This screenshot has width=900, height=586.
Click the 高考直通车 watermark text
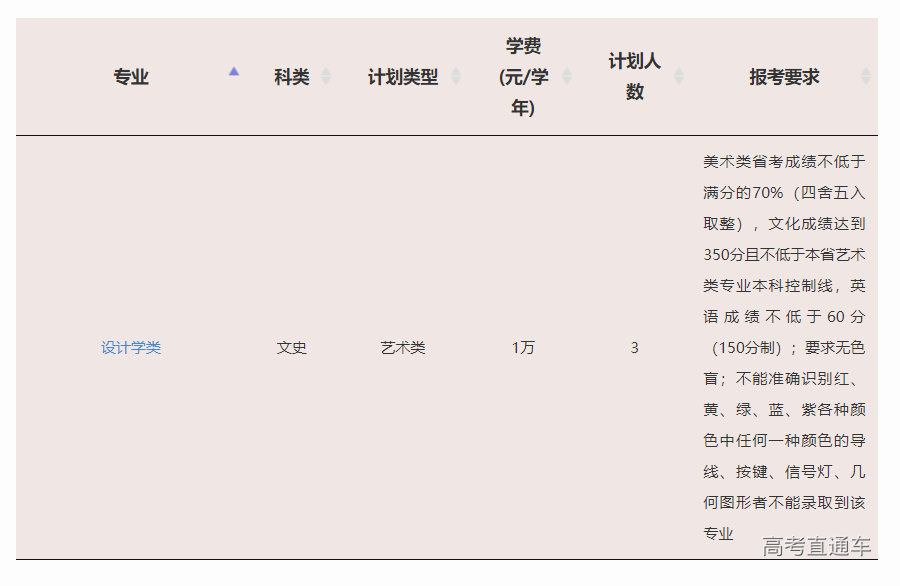(816, 546)
